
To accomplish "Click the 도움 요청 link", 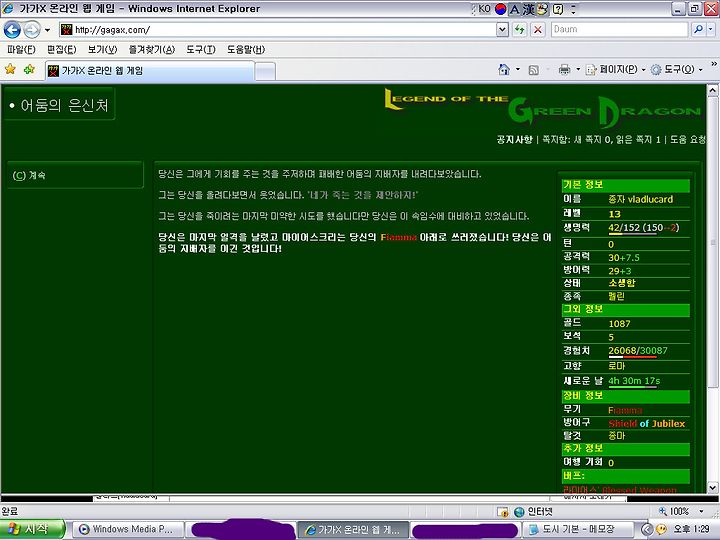I will pyautogui.click(x=687, y=139).
